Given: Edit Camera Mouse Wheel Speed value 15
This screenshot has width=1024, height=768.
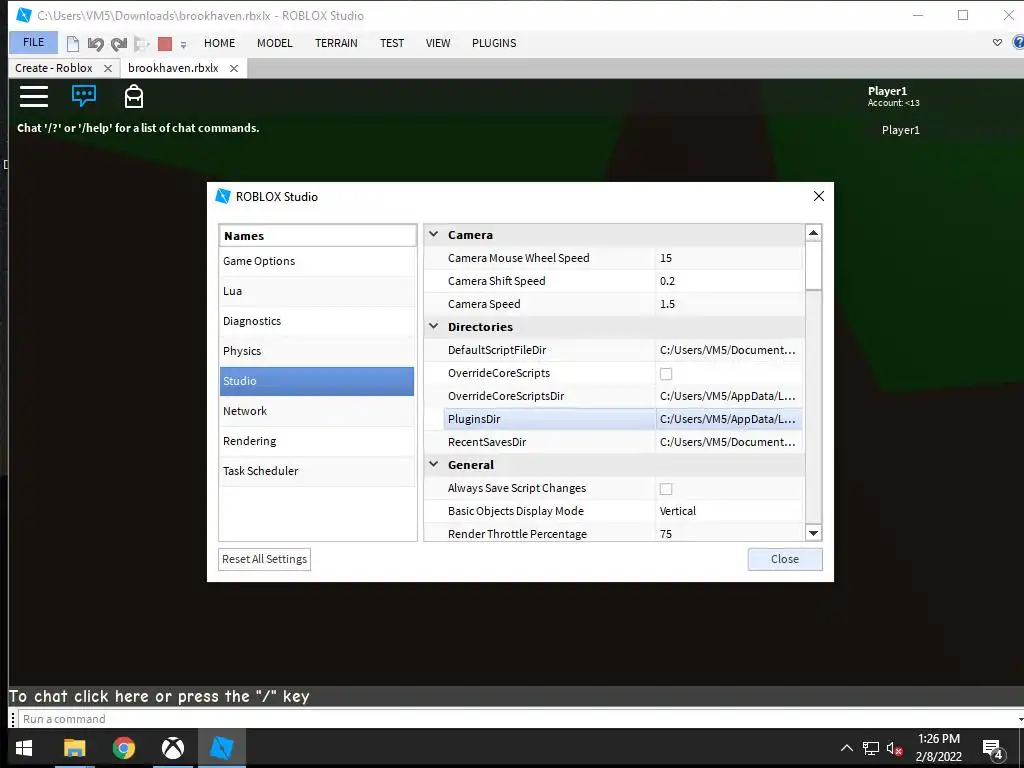Looking at the screenshot, I should click(x=729, y=258).
